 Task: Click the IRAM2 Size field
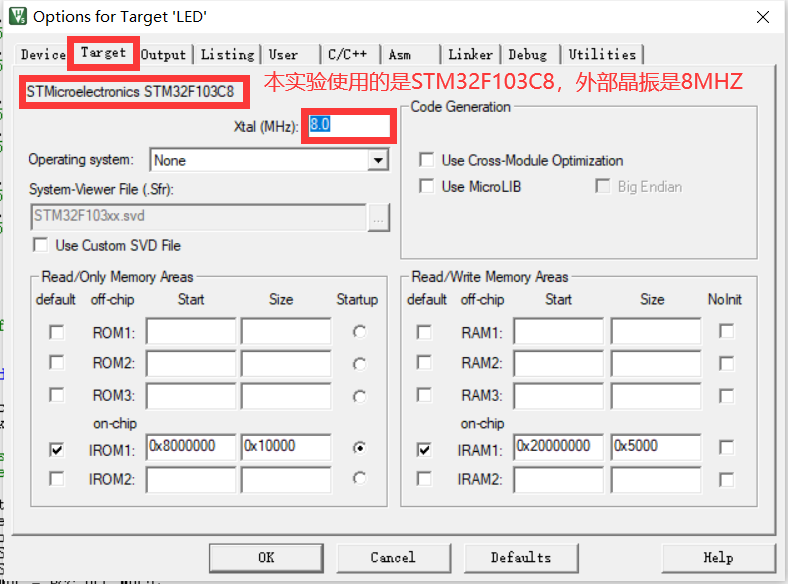(x=656, y=479)
